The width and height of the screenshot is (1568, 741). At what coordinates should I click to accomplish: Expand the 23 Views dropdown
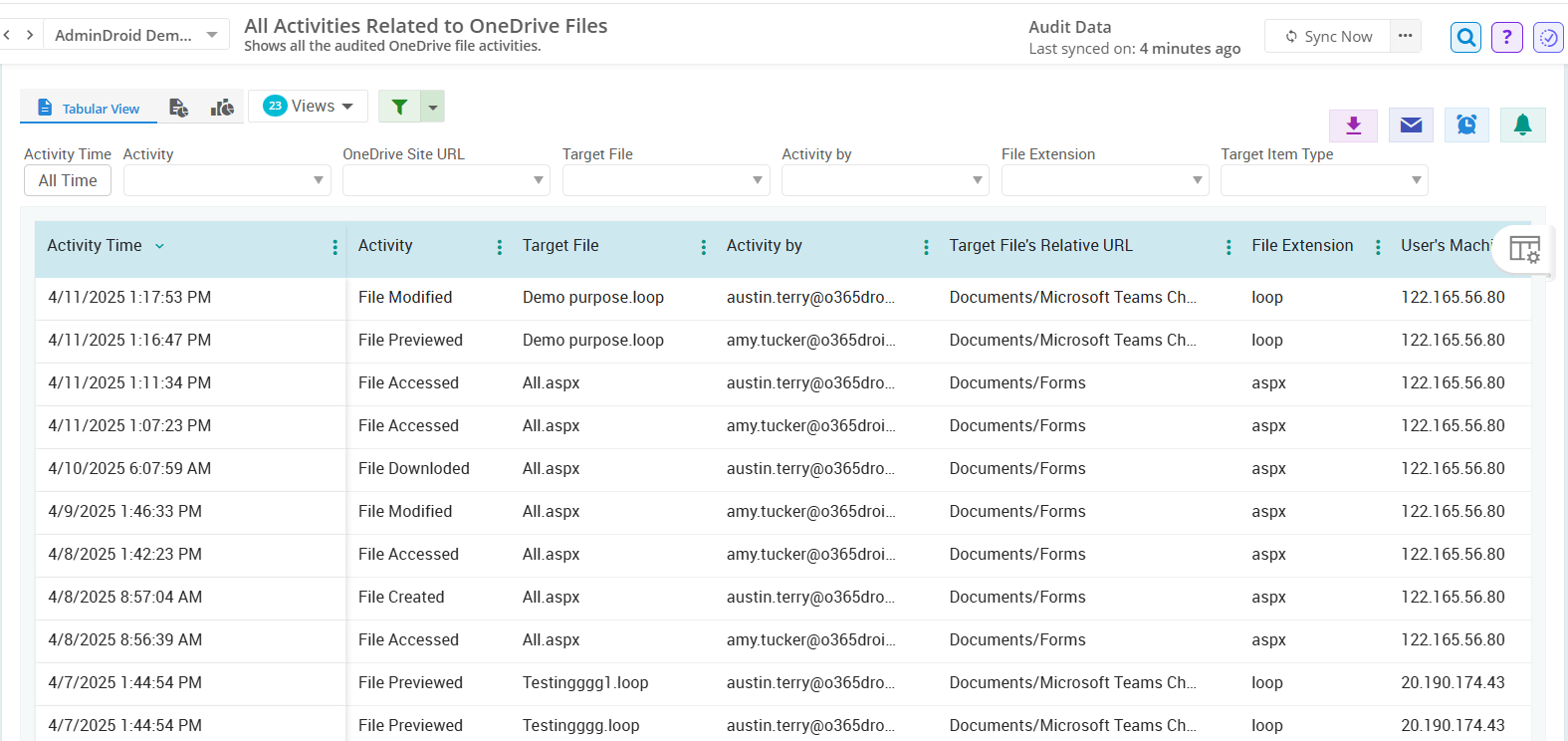[x=308, y=106]
